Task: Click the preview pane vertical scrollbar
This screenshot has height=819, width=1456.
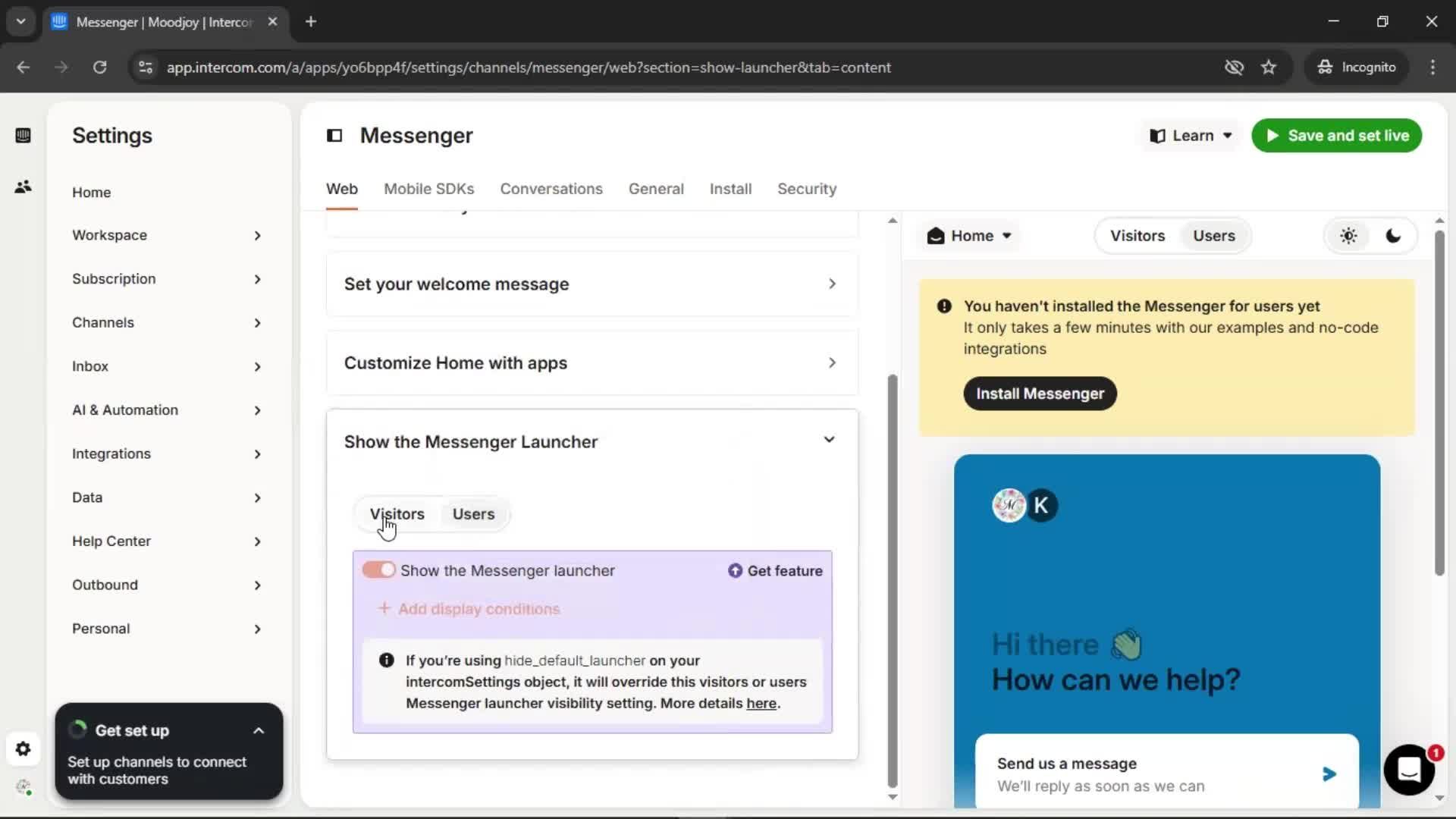Action: coord(1439,402)
